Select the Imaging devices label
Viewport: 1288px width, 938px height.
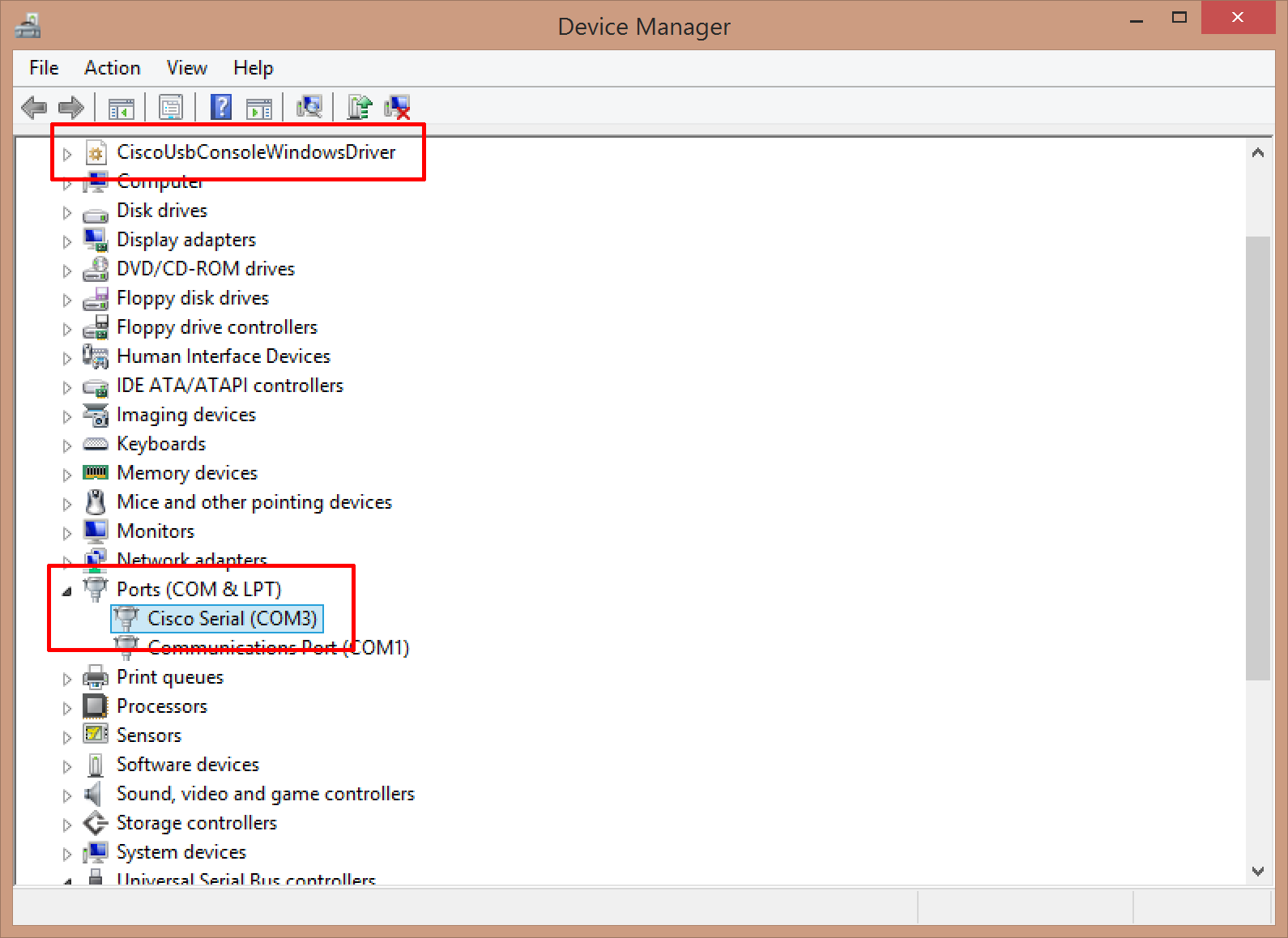[186, 415]
